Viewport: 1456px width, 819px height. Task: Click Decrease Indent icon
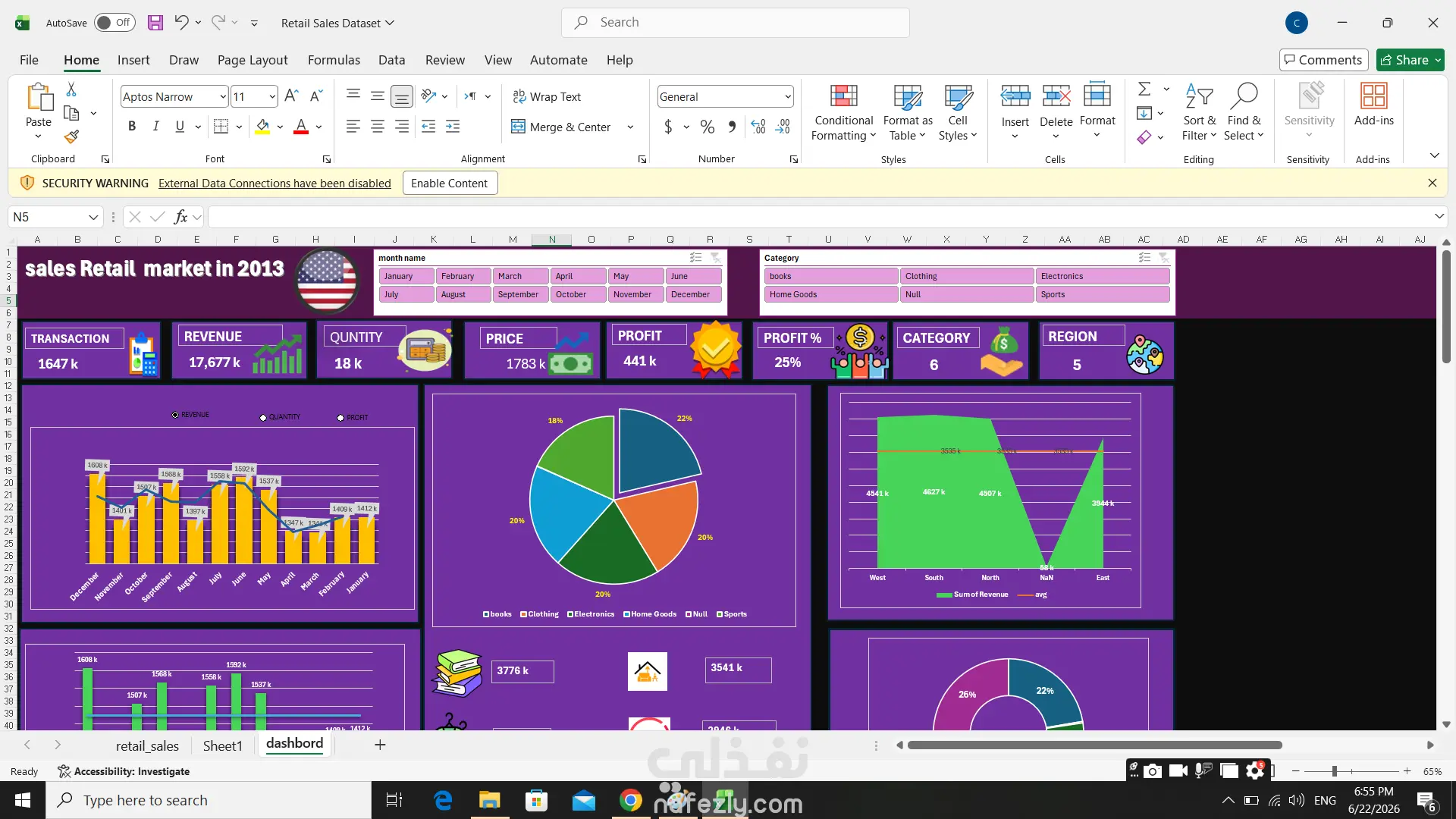pyautogui.click(x=428, y=127)
